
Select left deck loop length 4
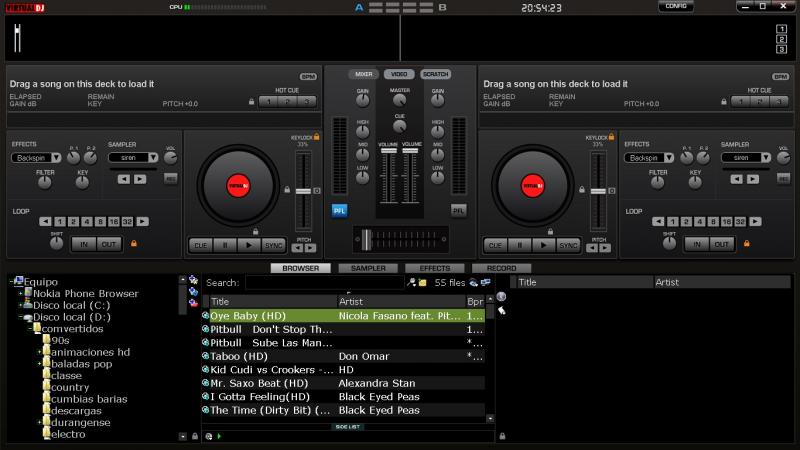coord(87,221)
